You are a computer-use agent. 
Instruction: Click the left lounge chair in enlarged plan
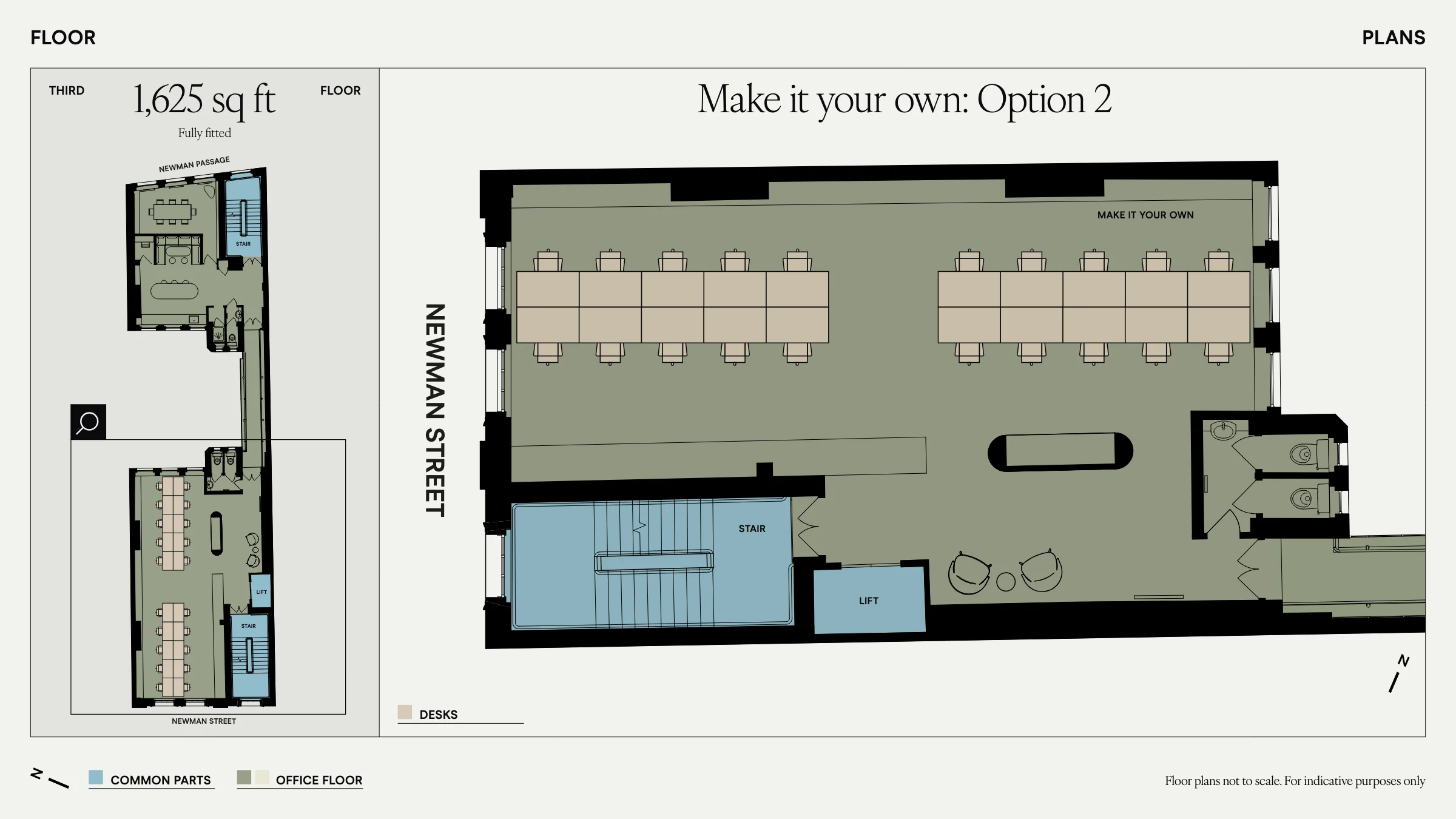(969, 573)
